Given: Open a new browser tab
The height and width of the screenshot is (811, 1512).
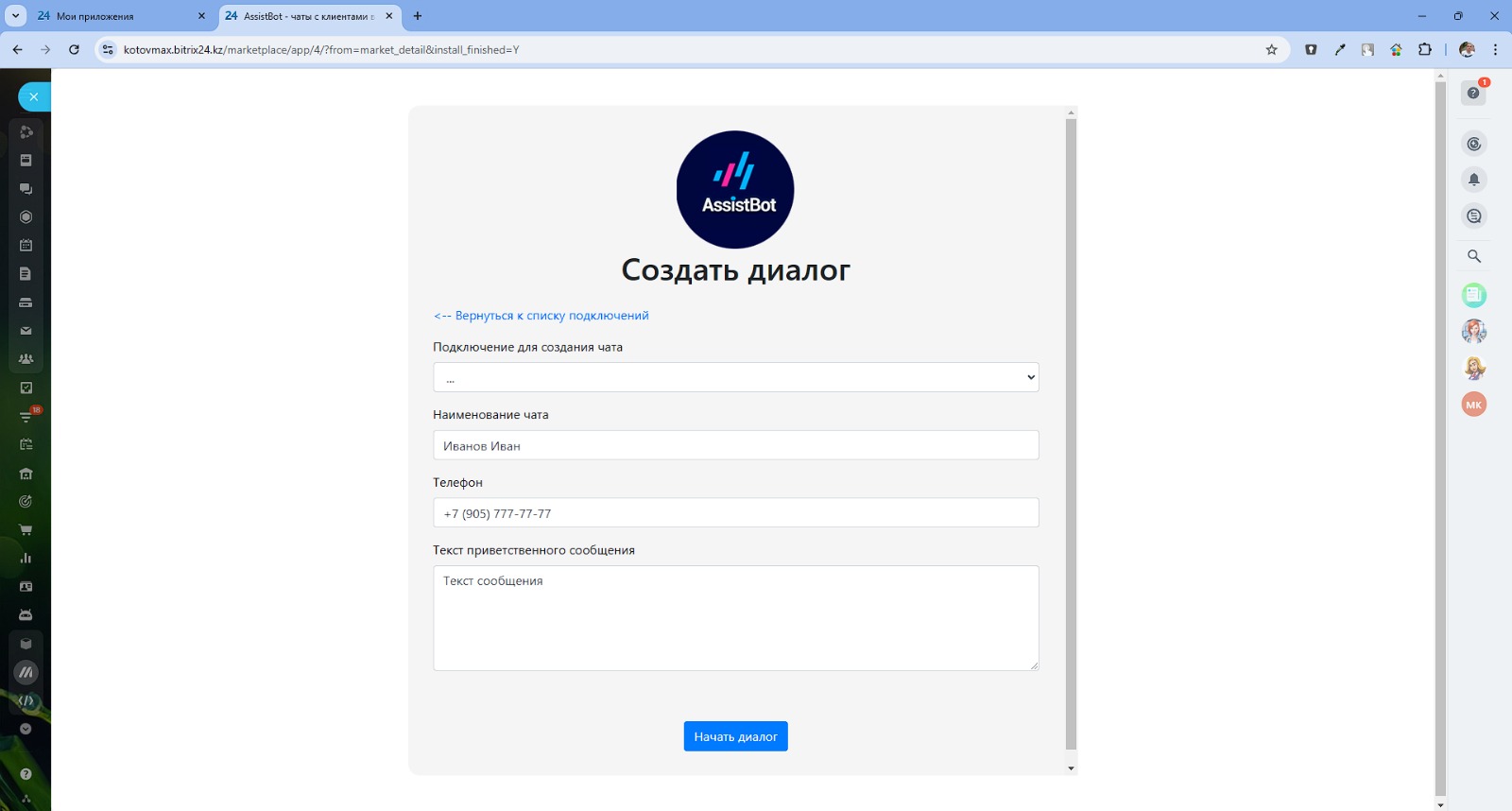Looking at the screenshot, I should (418, 16).
